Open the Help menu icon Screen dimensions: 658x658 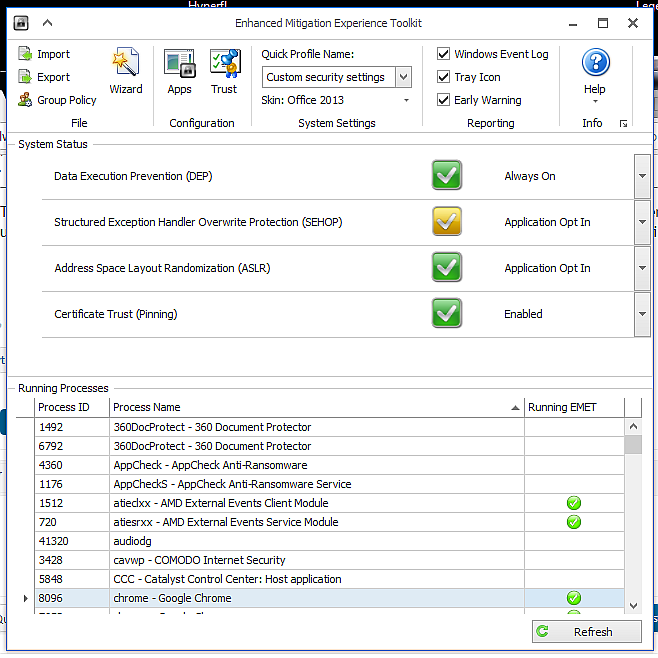pyautogui.click(x=595, y=62)
